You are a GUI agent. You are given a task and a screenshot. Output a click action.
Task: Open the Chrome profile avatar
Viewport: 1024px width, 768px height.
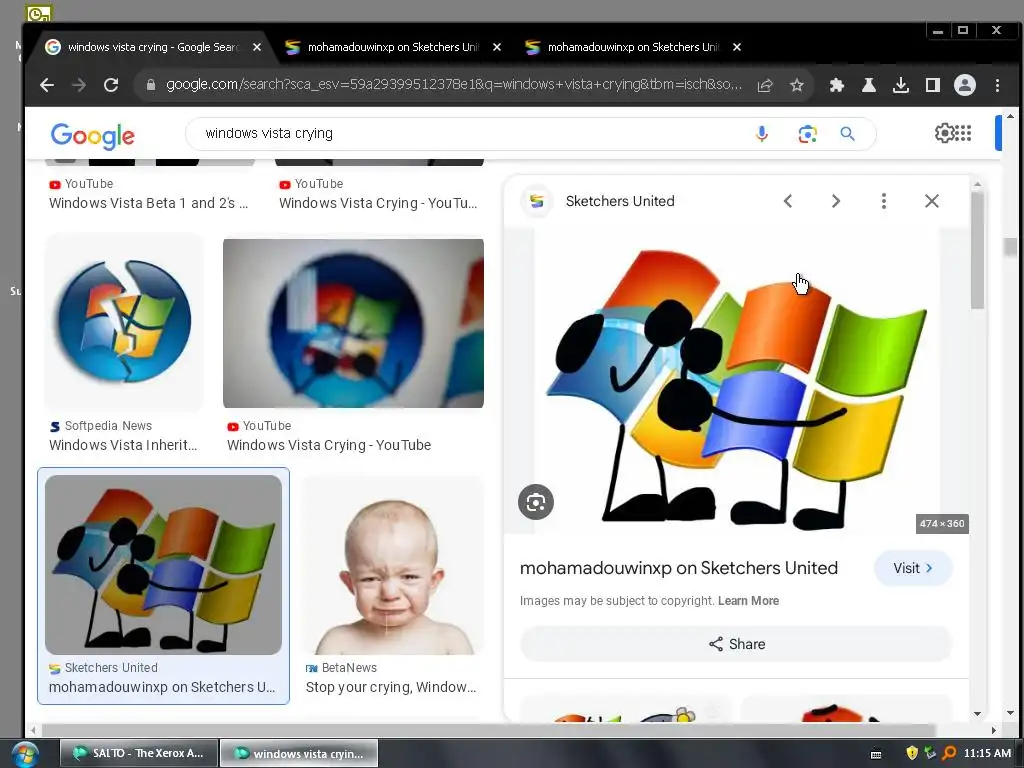click(965, 85)
